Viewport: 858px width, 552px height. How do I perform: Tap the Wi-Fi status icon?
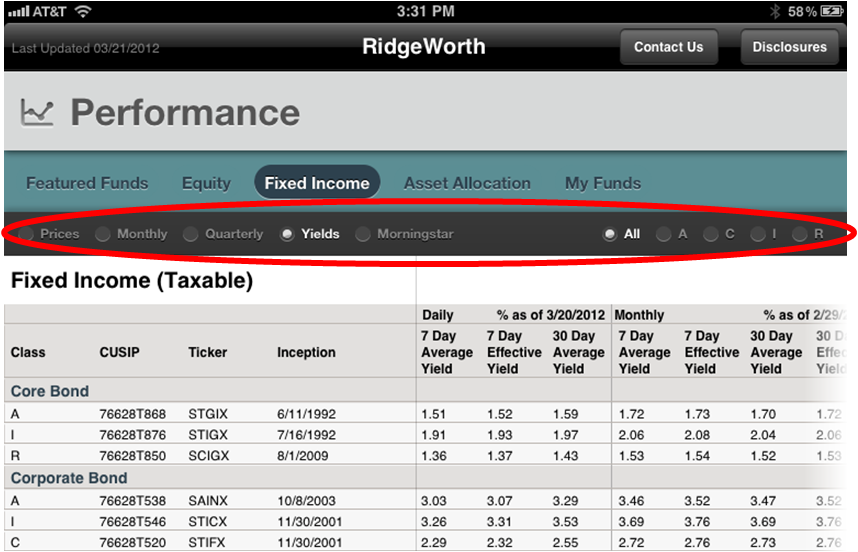click(83, 11)
